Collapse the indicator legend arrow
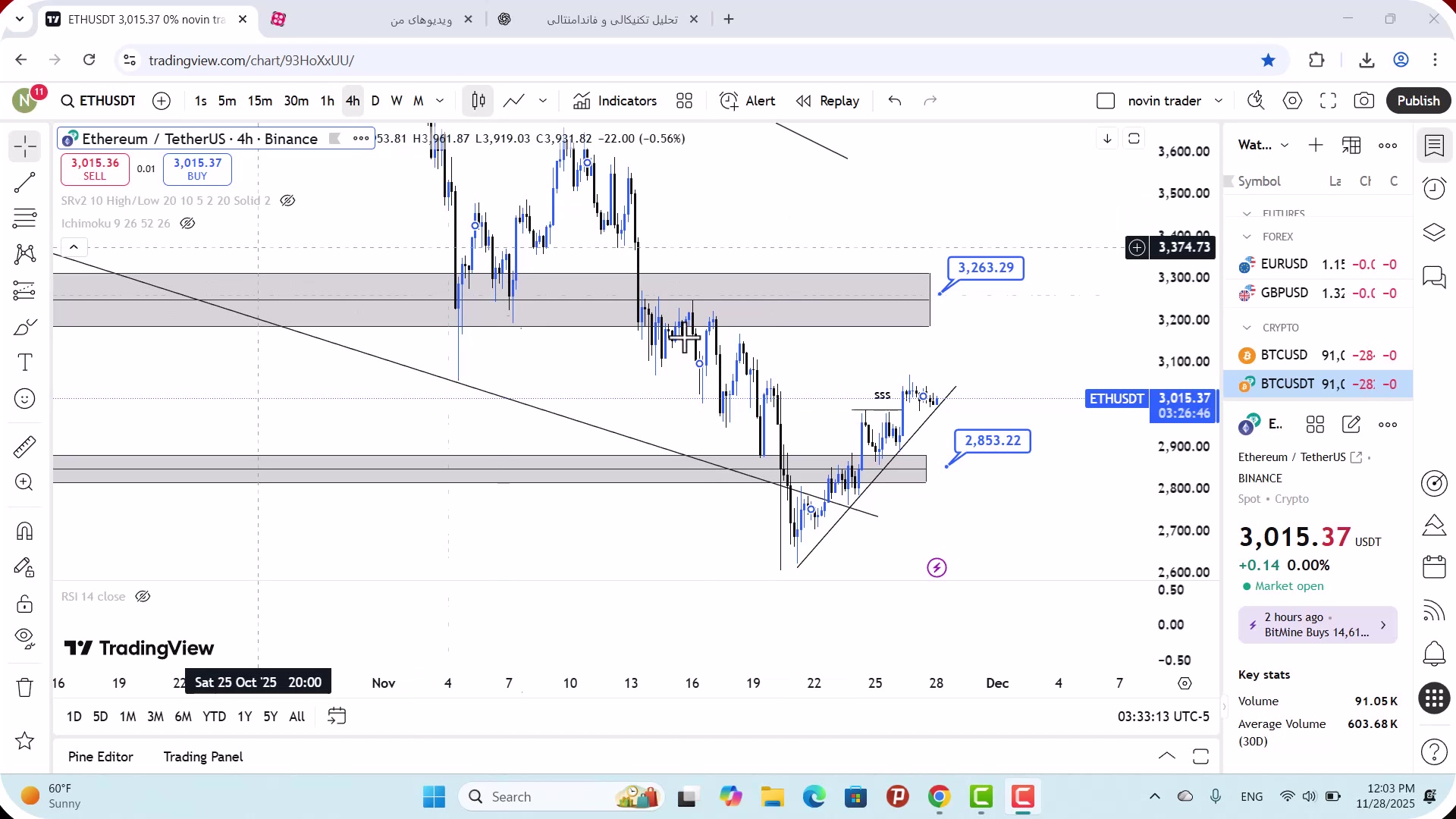The height and width of the screenshot is (819, 1456). (74, 247)
